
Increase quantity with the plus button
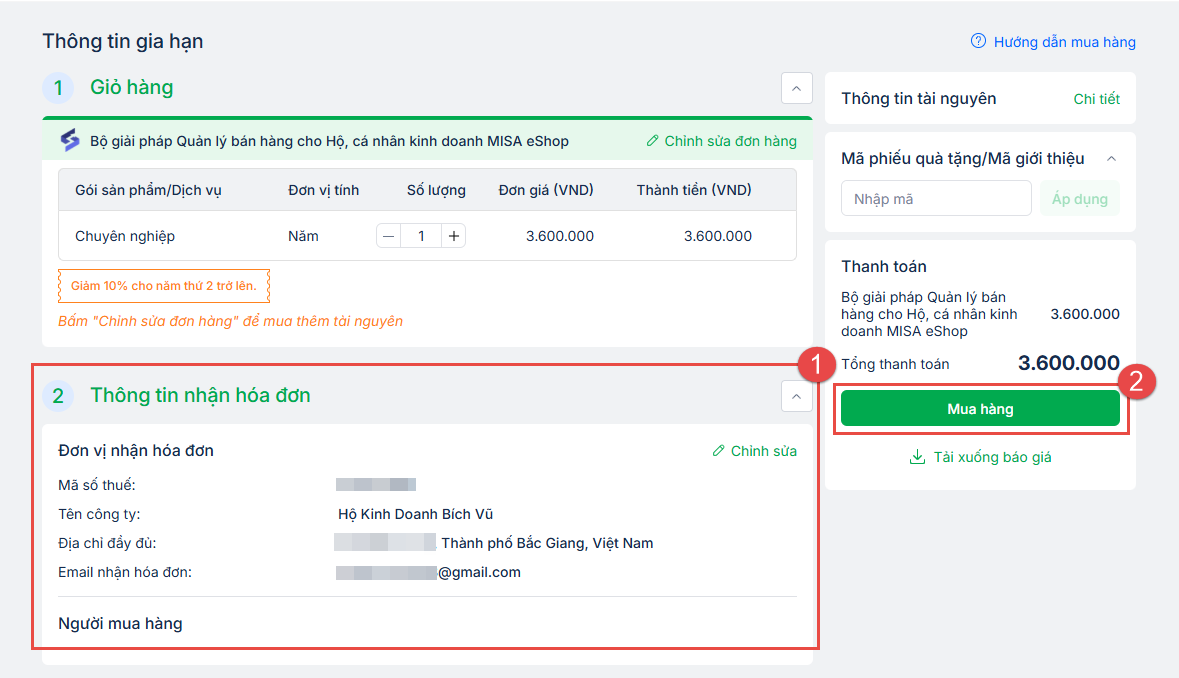tap(454, 236)
